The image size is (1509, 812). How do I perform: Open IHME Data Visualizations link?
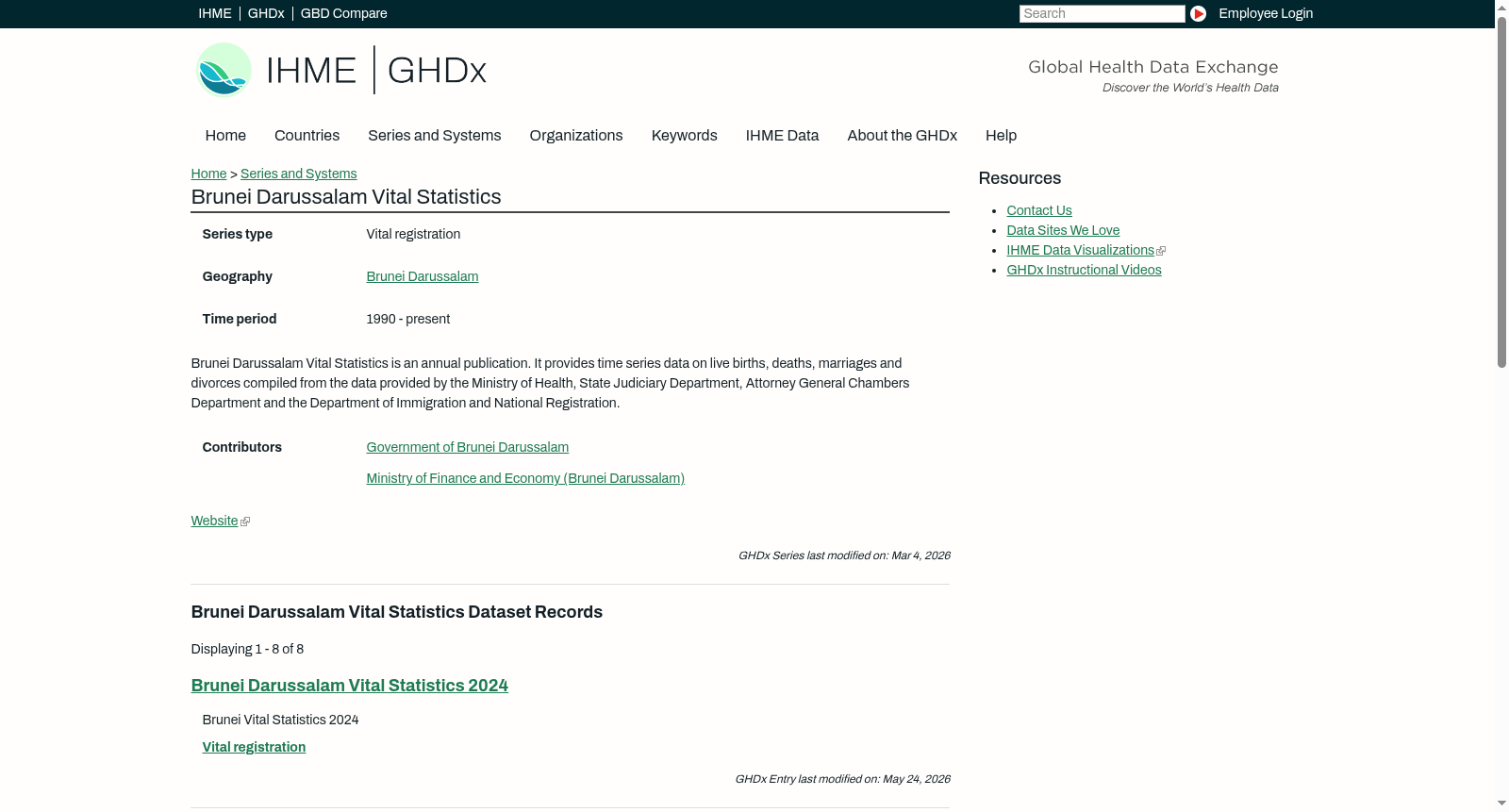pyautogui.click(x=1080, y=250)
